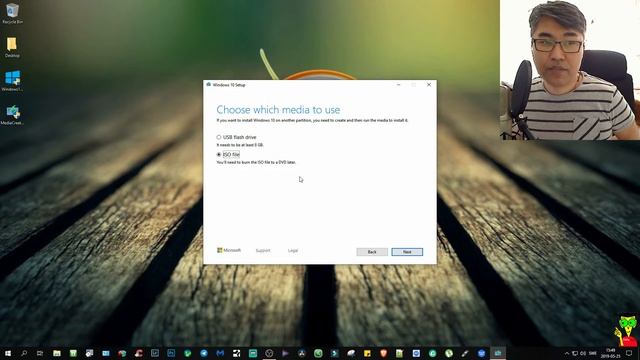Open the Action Center notifications
Viewport: 640px width, 360px height.
[629, 353]
